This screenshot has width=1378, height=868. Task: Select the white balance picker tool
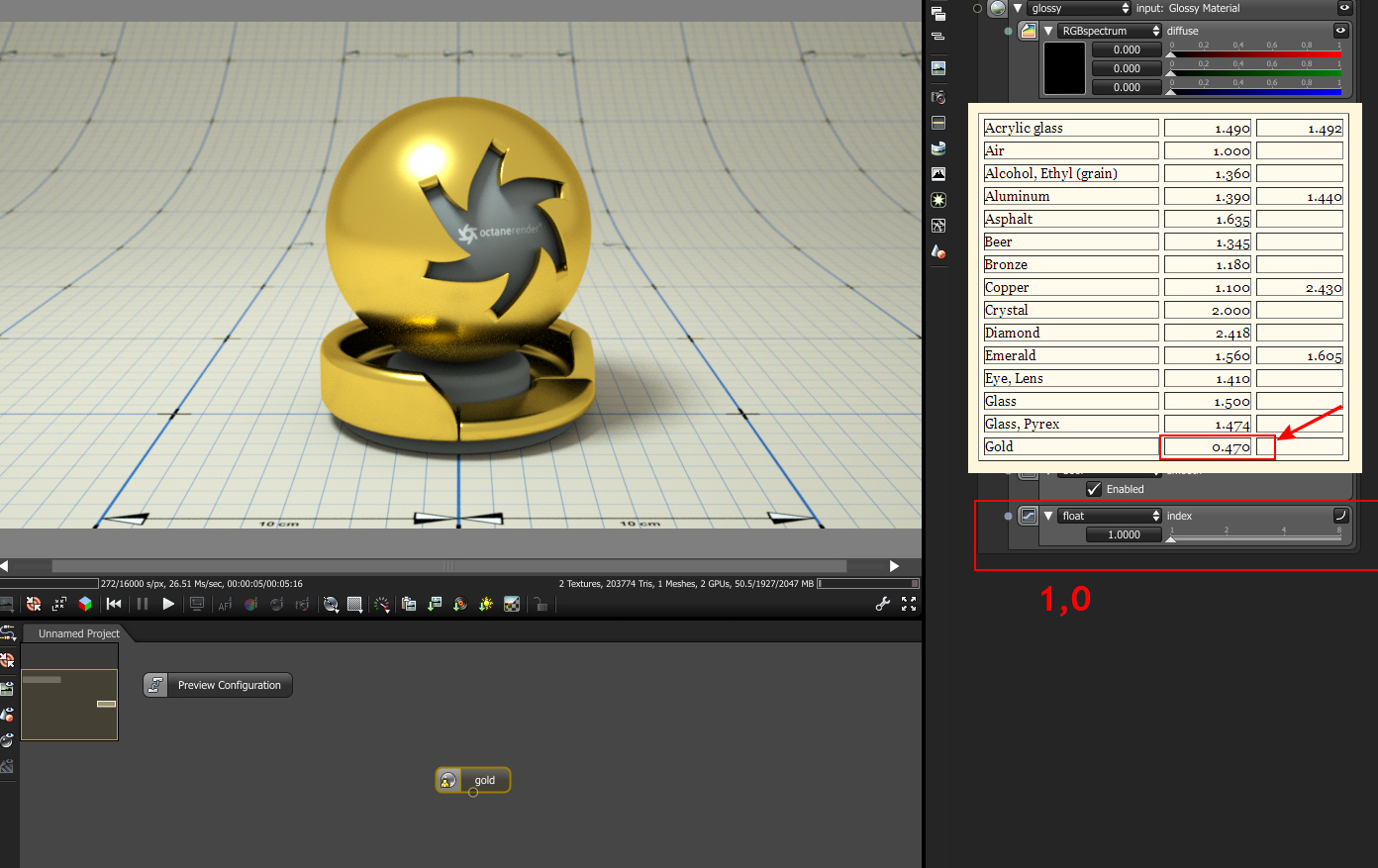coord(250,604)
